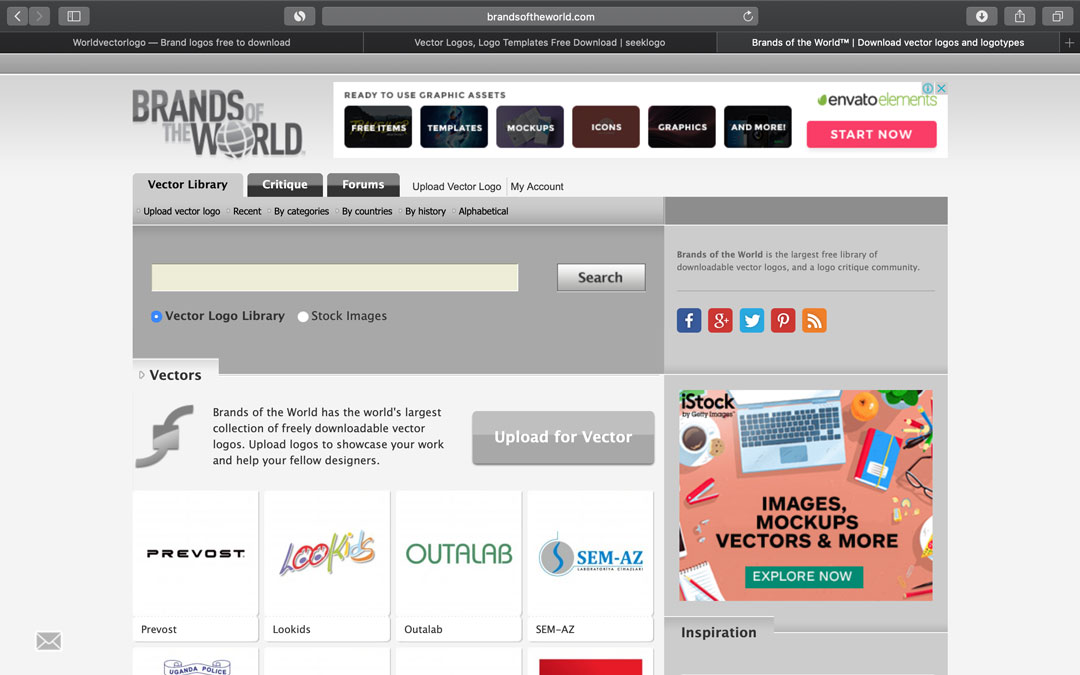Click the Upload for Vector button
The height and width of the screenshot is (675, 1080).
click(563, 437)
